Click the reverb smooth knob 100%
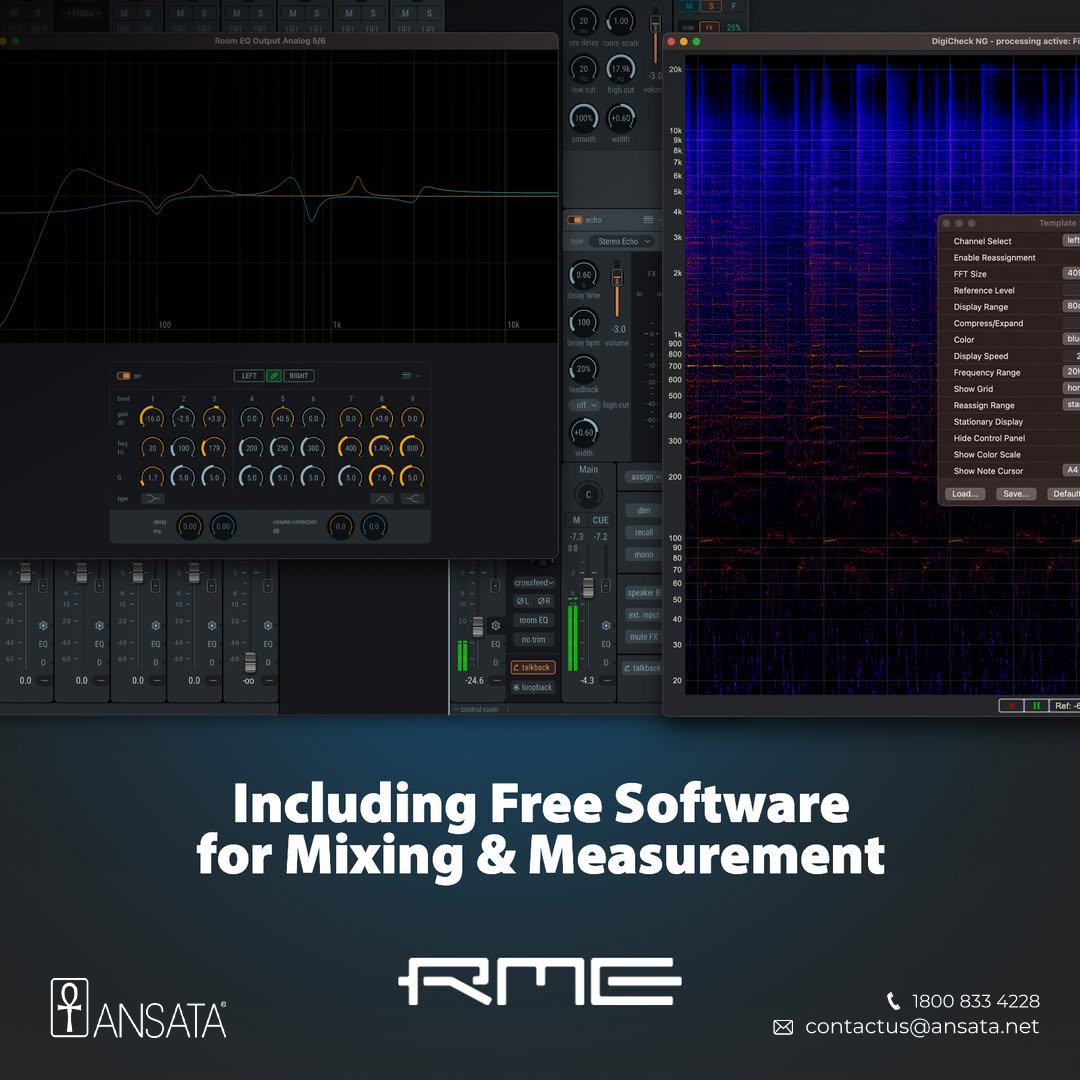Viewport: 1080px width, 1080px height. (583, 118)
